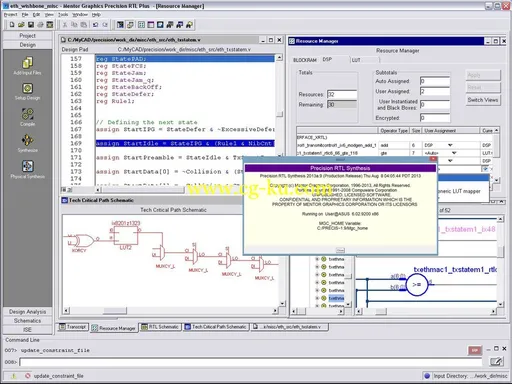Screen dimensions: 512x384
Task: Click the Resources value field
Action: pyautogui.click(x=342, y=94)
